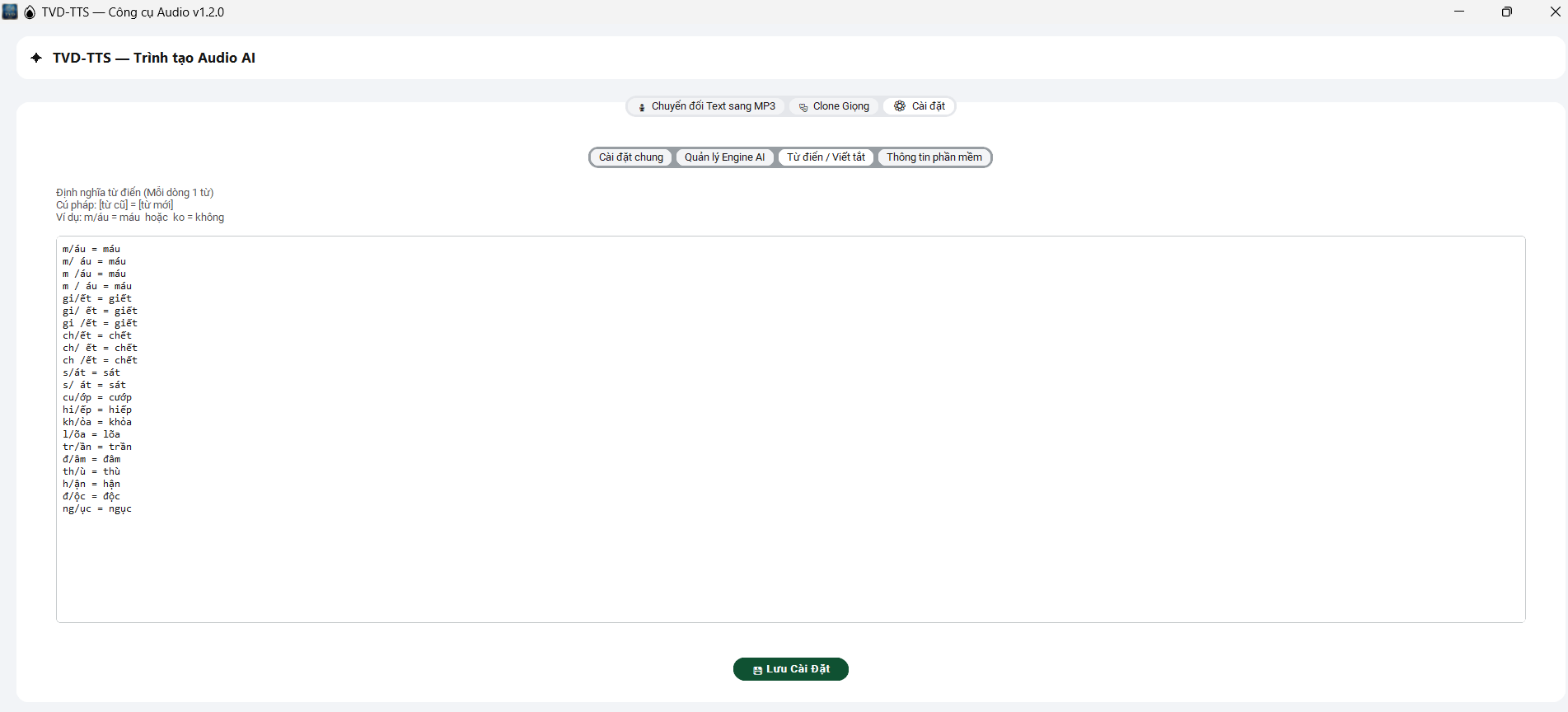Screen dimensions: 1568x712
Task: Minimize the TVD-TTS window
Action: coord(1459,12)
